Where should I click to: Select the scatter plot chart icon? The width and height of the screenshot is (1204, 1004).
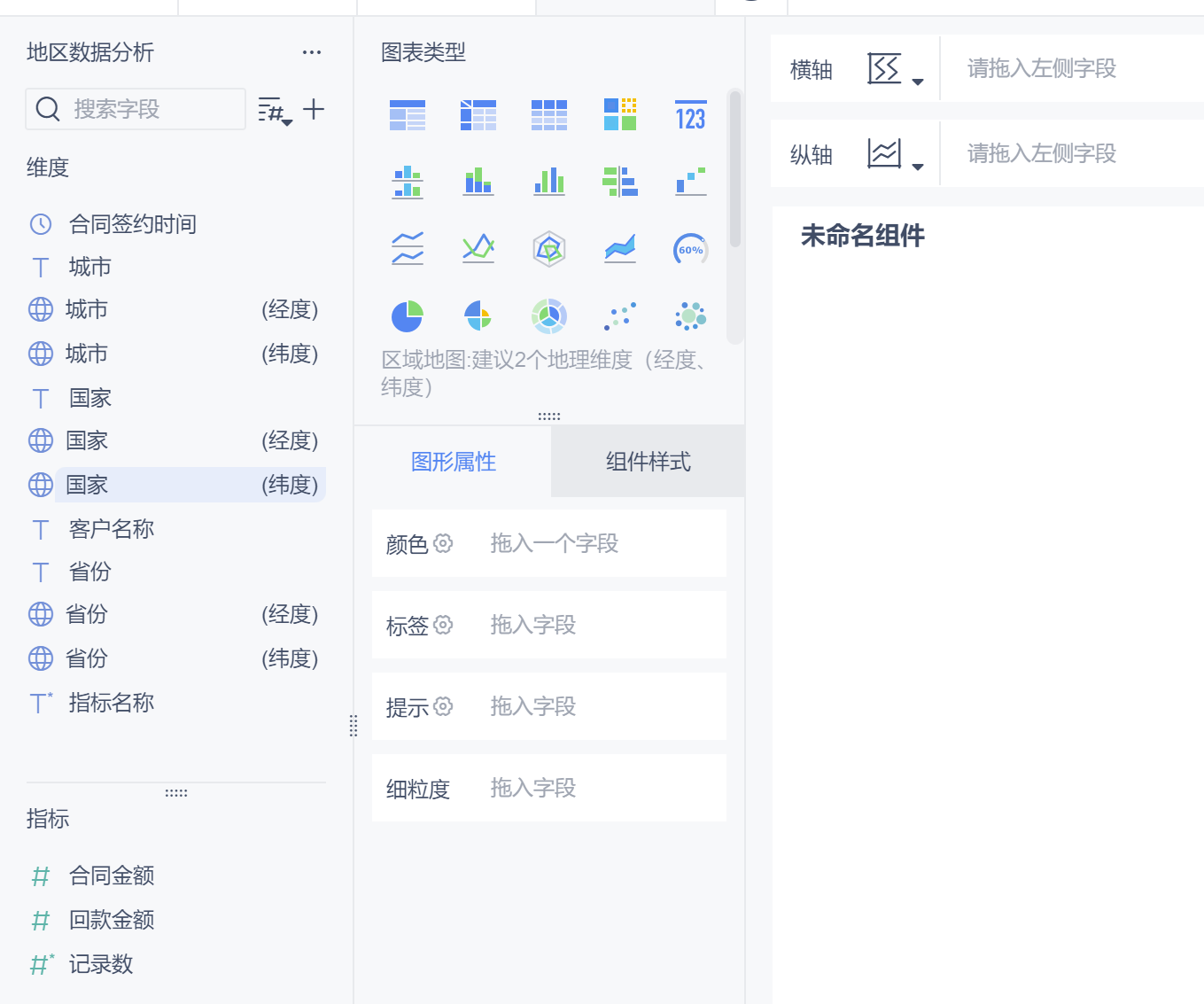click(620, 316)
